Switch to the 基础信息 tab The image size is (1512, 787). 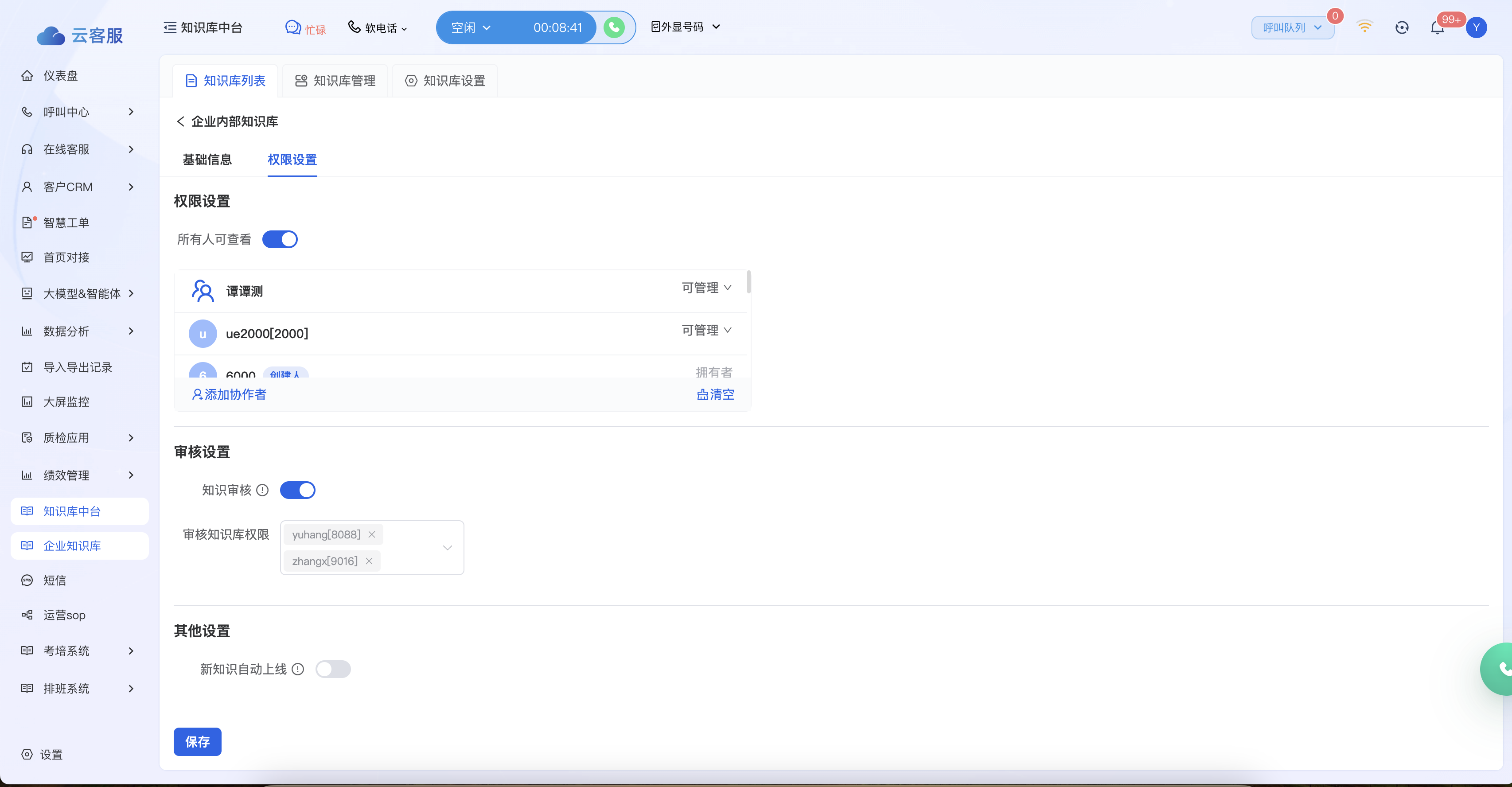pos(207,160)
